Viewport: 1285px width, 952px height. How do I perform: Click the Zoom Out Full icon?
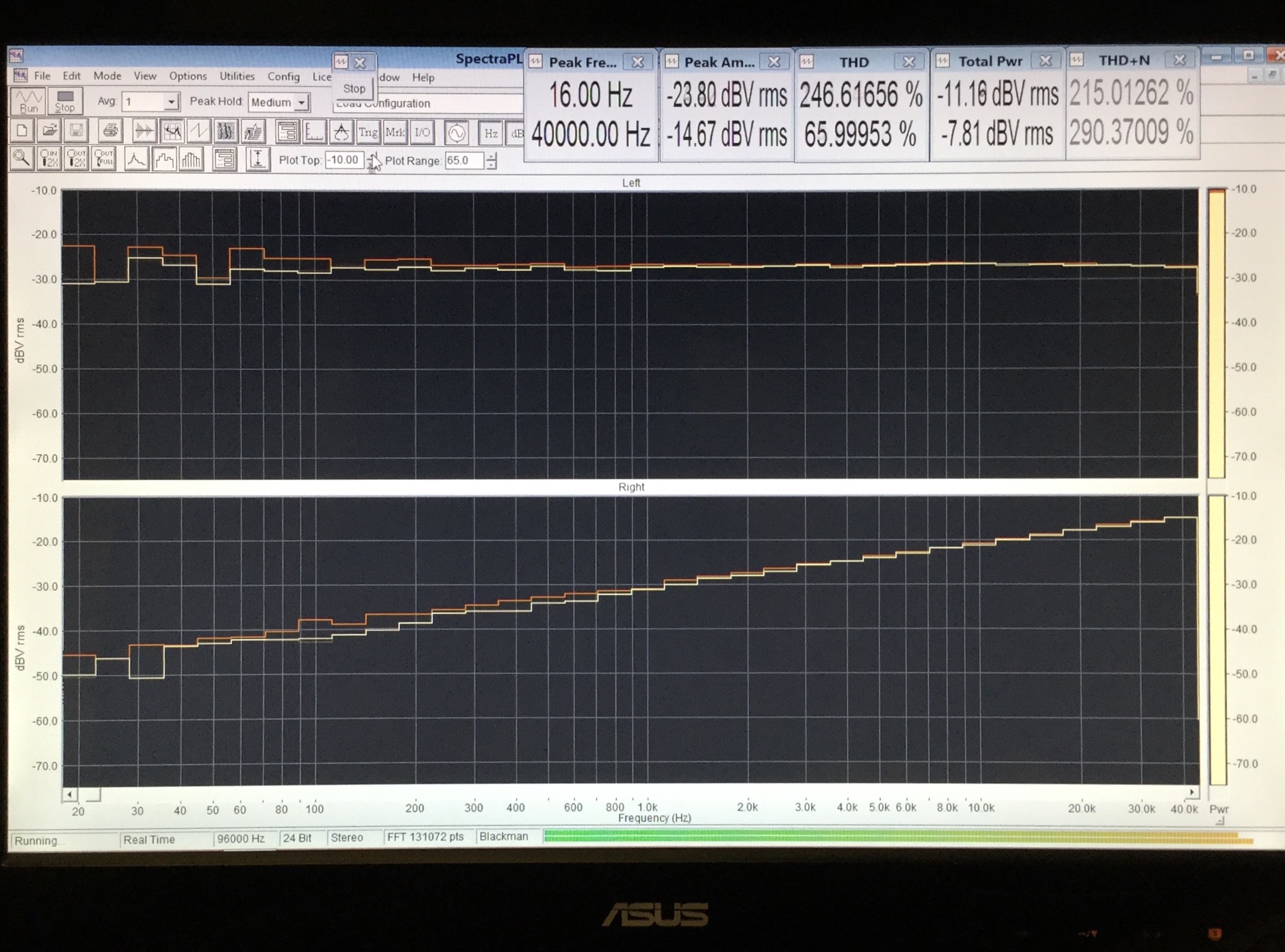point(103,160)
